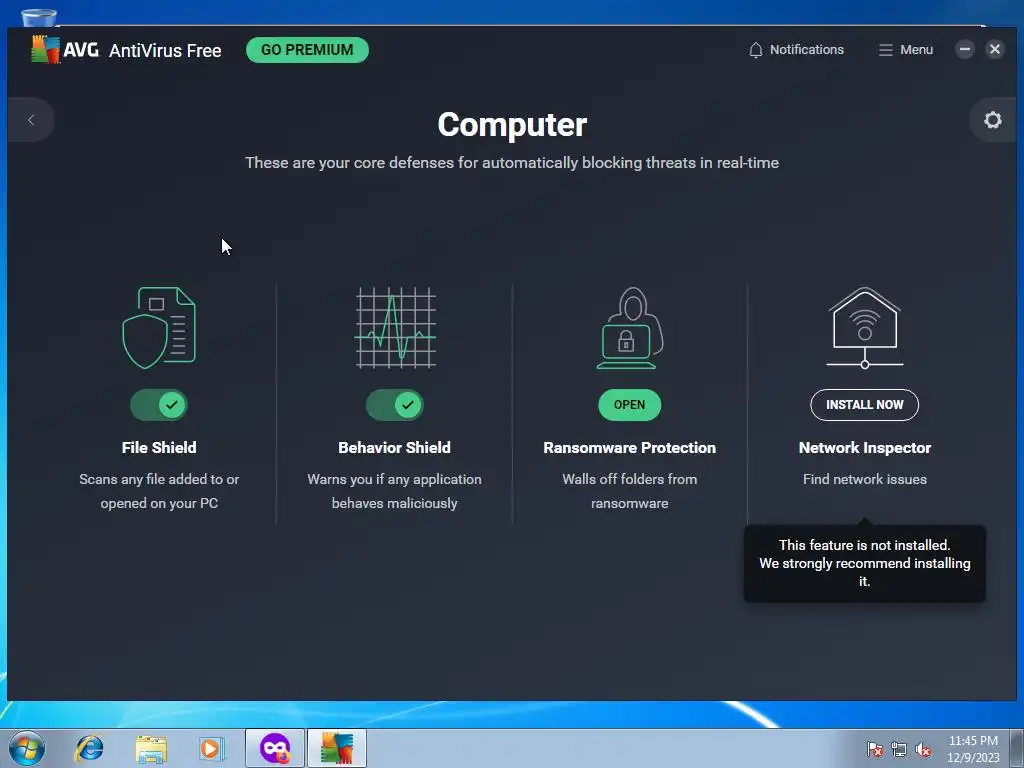
Task: Disable the Behavior Shield toggle
Action: click(x=394, y=405)
